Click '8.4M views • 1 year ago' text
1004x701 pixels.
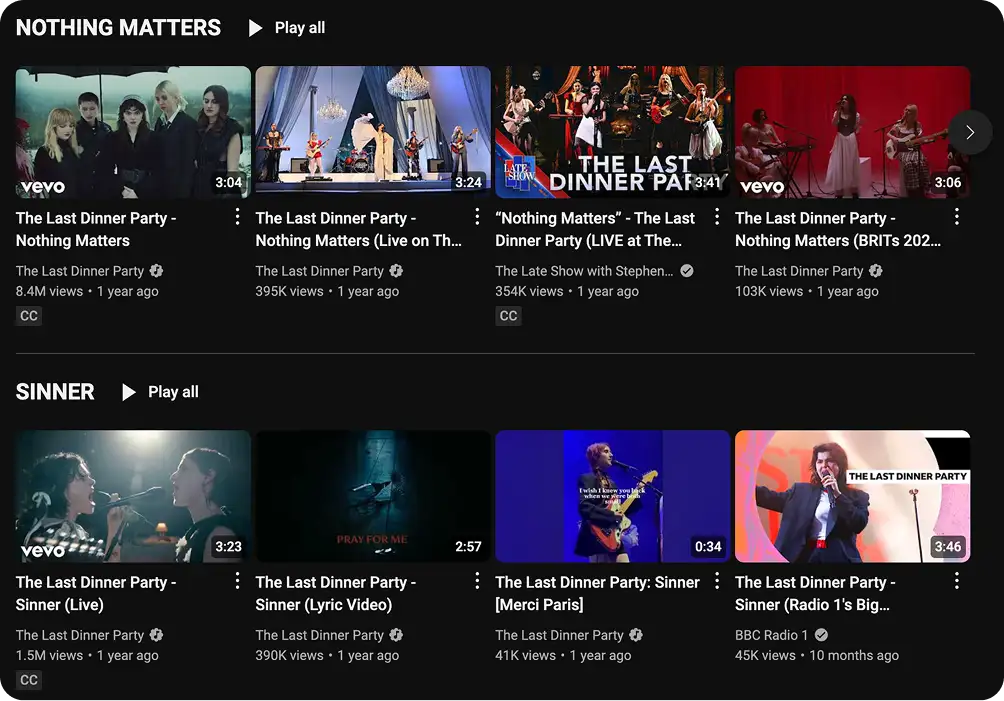coord(87,291)
